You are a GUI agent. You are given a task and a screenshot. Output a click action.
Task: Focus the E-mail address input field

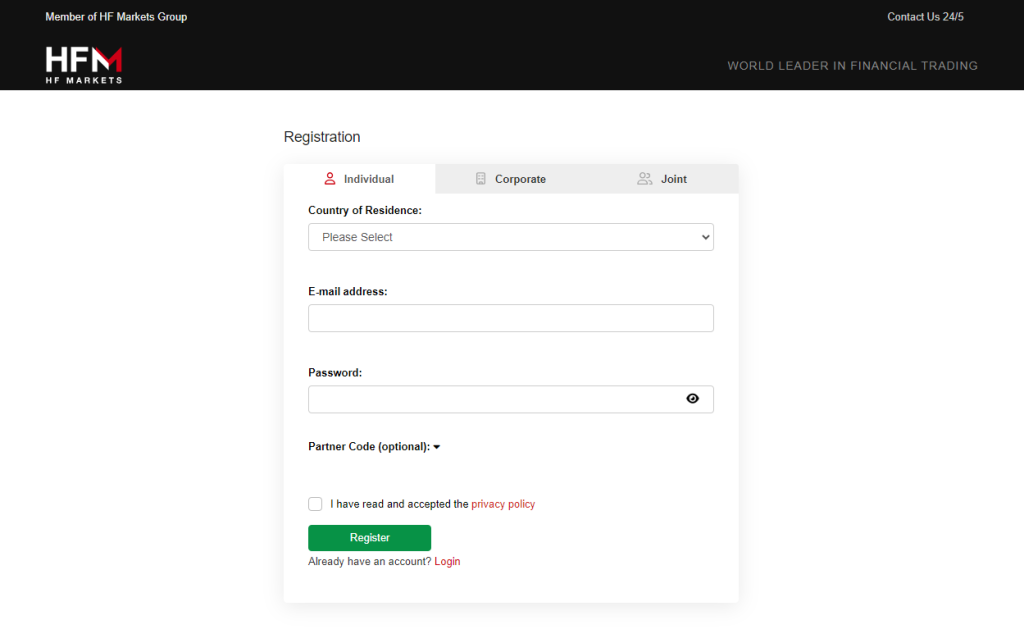tap(510, 318)
